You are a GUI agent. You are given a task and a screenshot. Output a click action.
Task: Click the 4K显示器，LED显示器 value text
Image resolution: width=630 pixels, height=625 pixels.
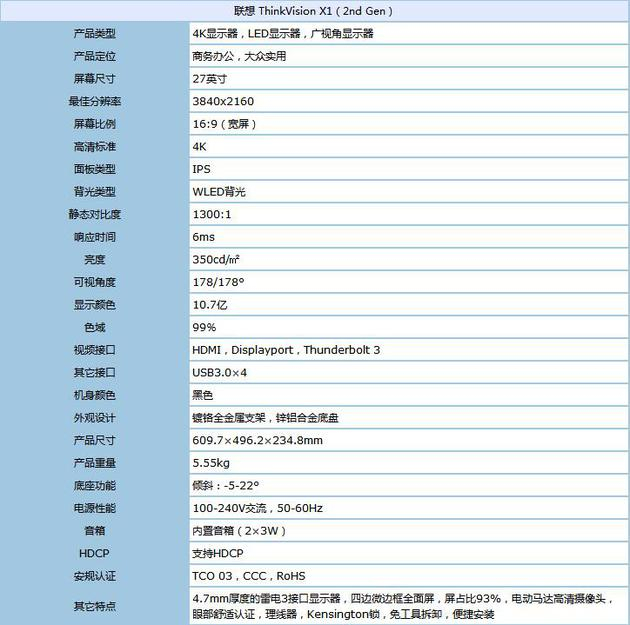[x=246, y=33]
